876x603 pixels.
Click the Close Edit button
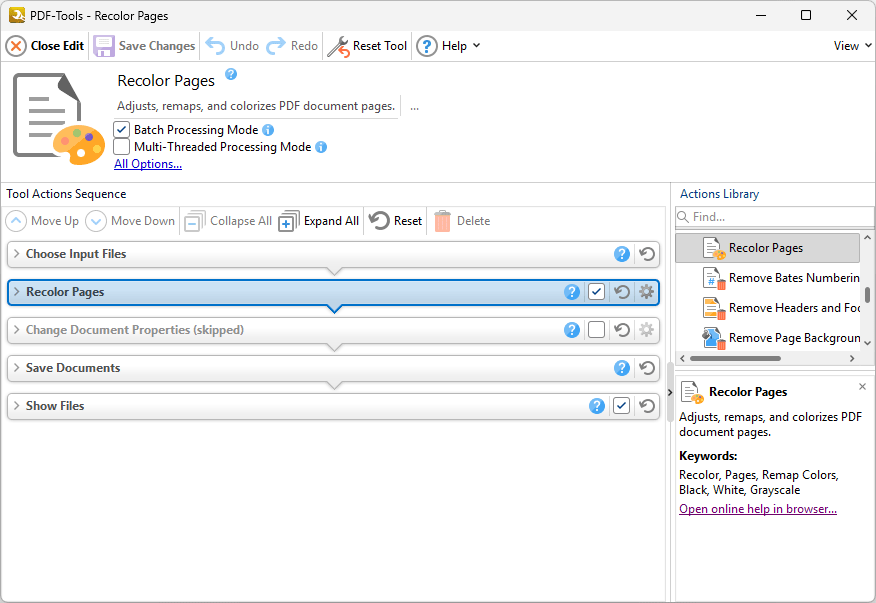(45, 46)
